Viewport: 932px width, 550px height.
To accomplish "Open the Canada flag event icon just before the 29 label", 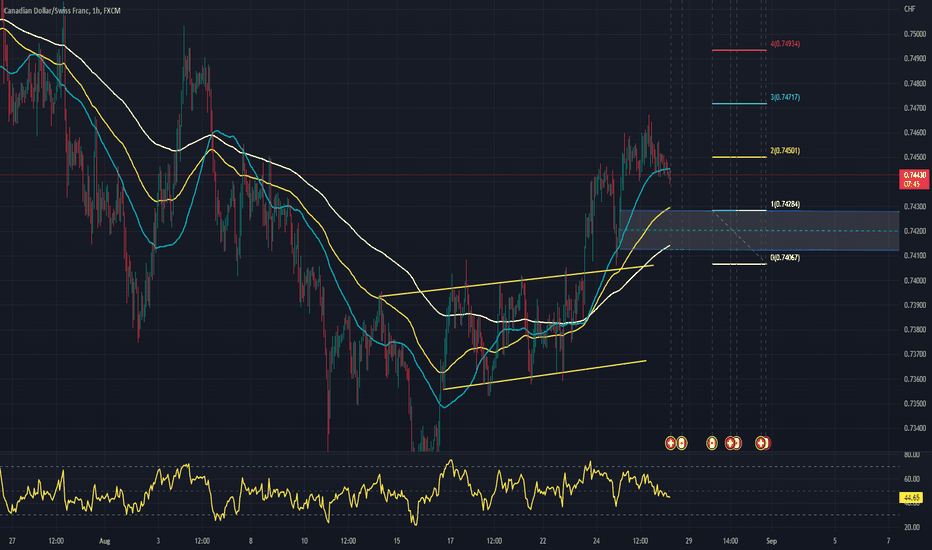I will 682,443.
